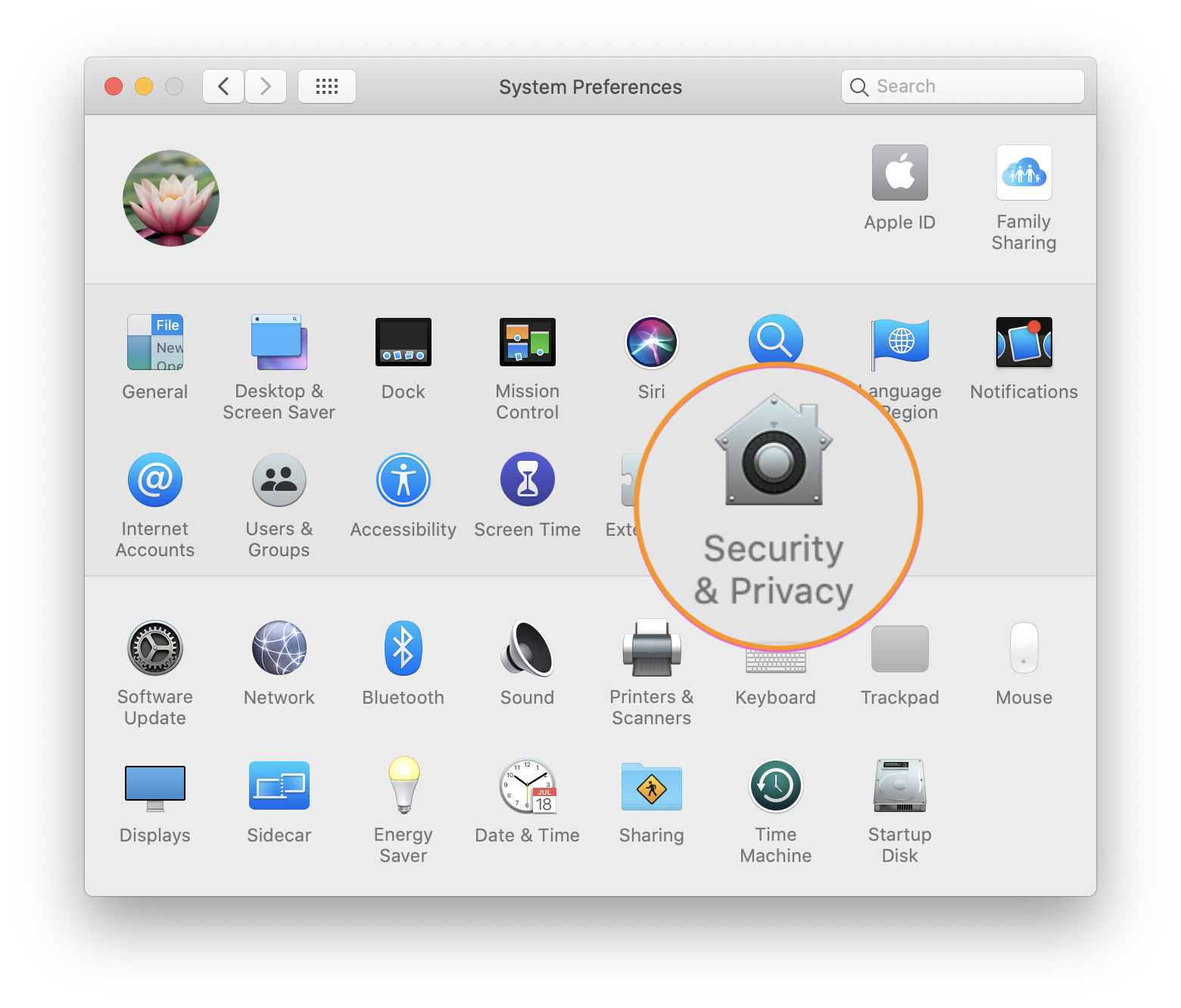Screen dimensions: 1181x1008
Task: Click the Forward navigation arrow
Action: point(265,86)
